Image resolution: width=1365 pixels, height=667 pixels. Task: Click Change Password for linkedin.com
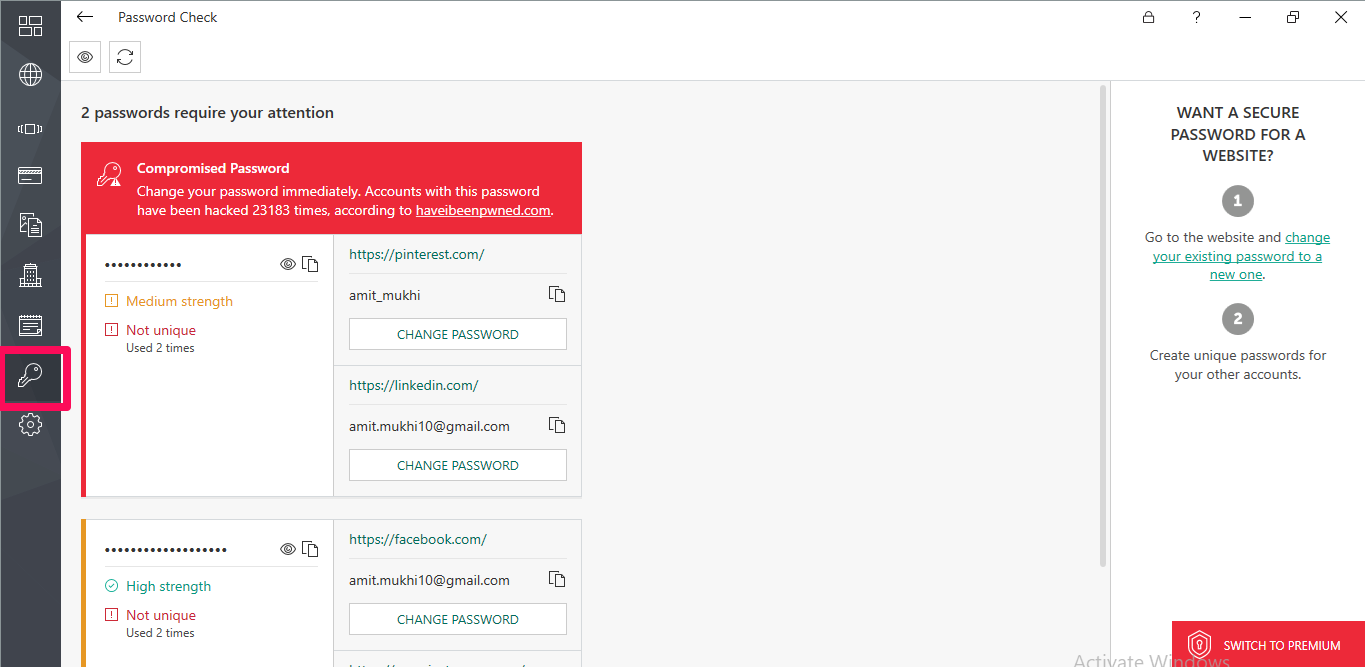coord(458,465)
